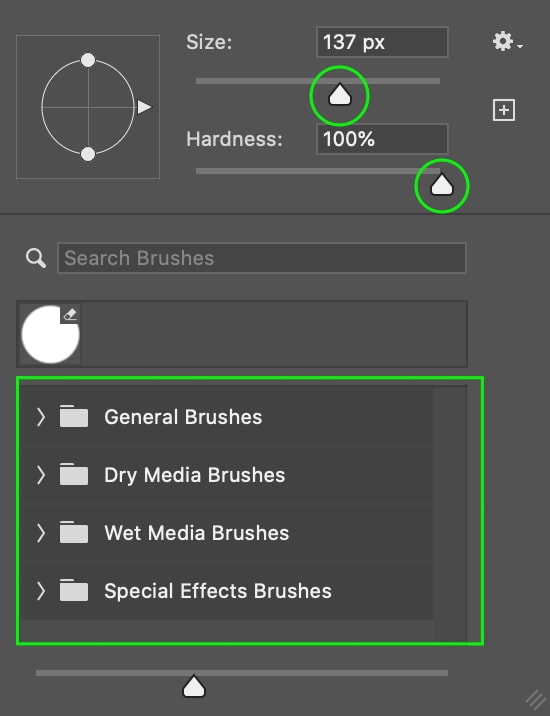Click the magnifying glass search icon
This screenshot has height=716, width=550.
coord(36,258)
